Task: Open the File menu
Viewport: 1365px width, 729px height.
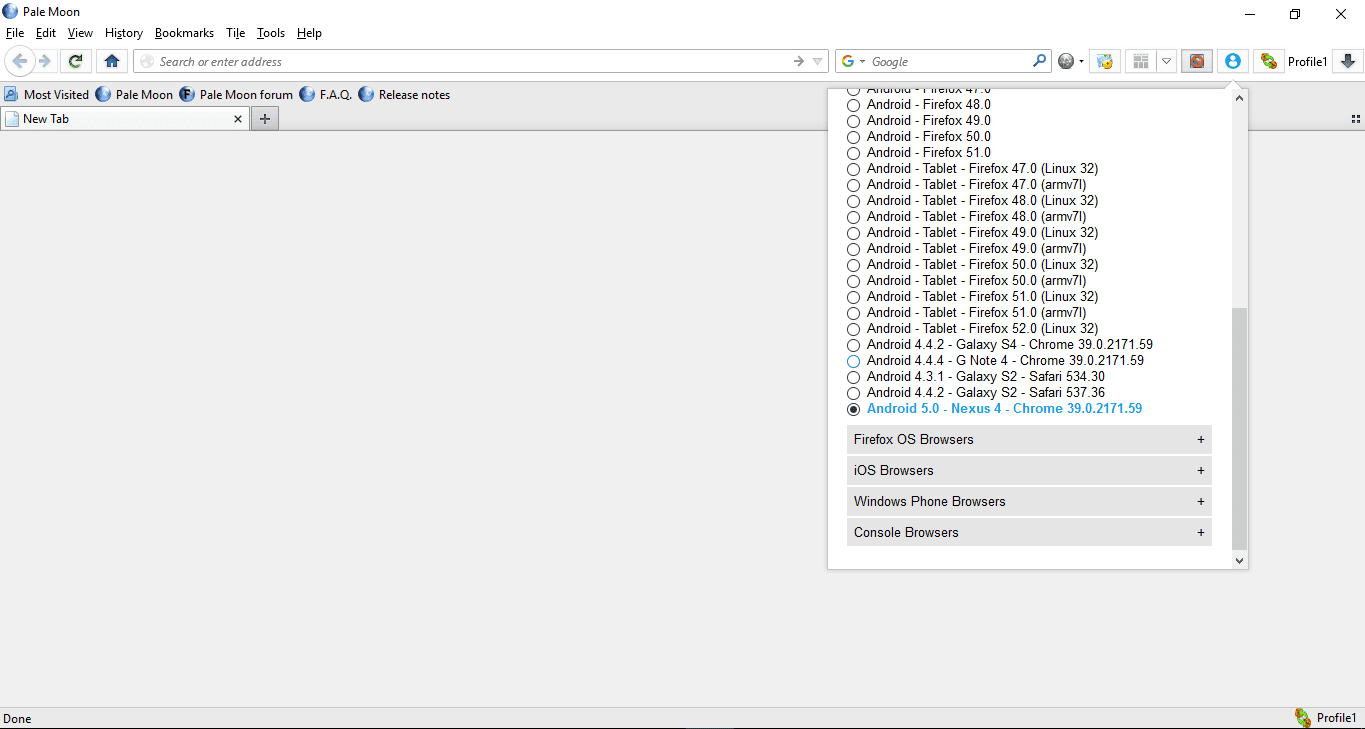Action: 14,33
